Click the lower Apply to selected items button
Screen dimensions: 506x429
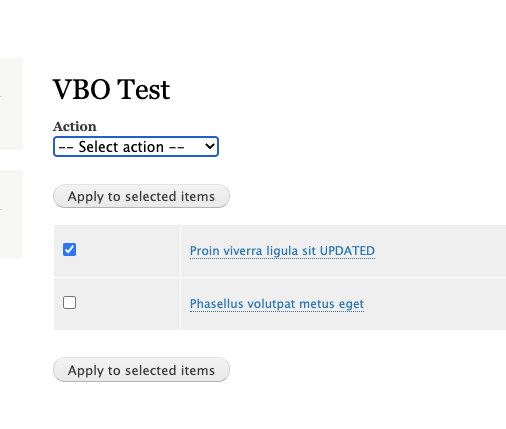coord(141,370)
